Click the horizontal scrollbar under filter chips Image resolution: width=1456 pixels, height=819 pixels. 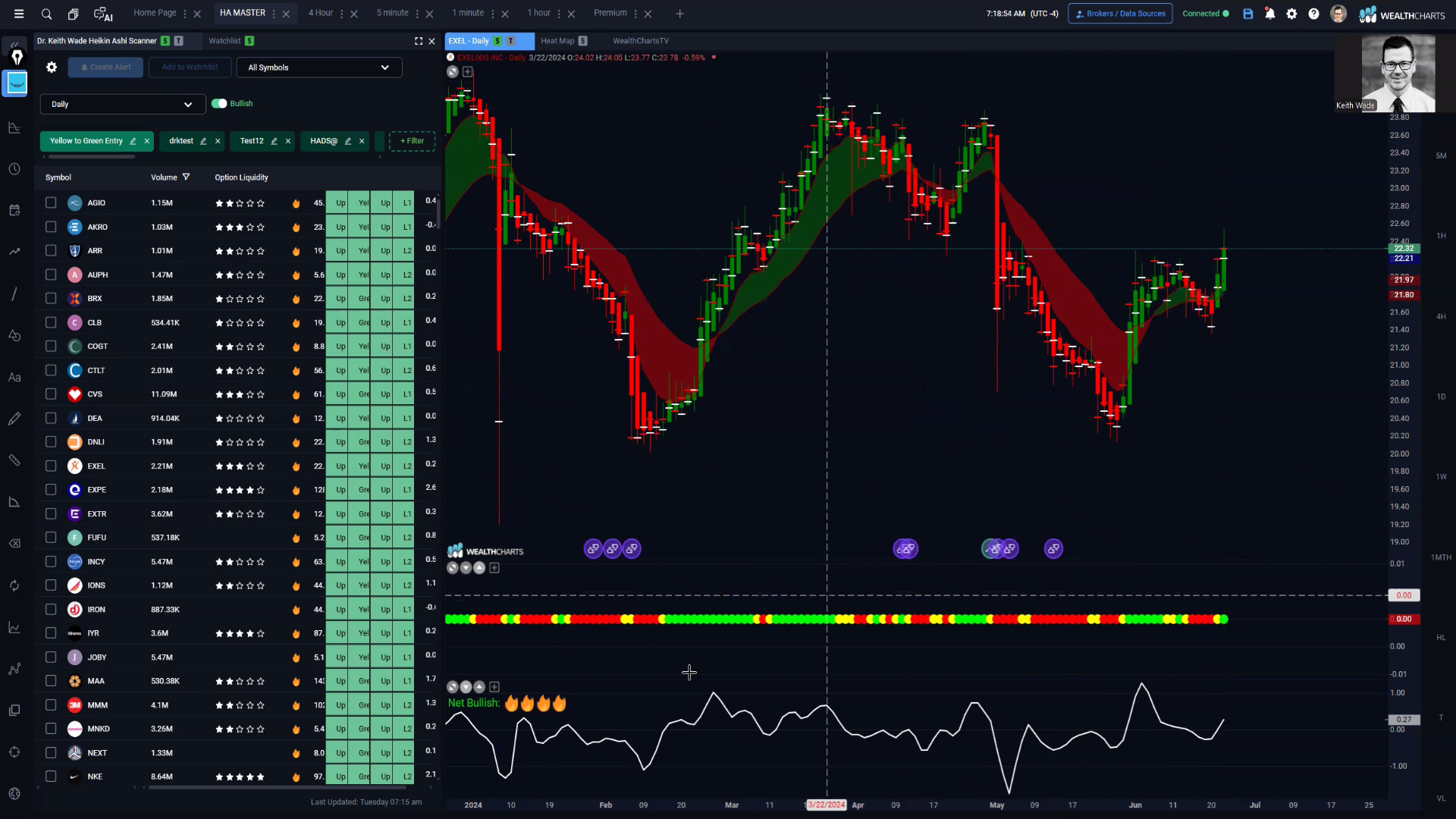pyautogui.click(x=91, y=157)
